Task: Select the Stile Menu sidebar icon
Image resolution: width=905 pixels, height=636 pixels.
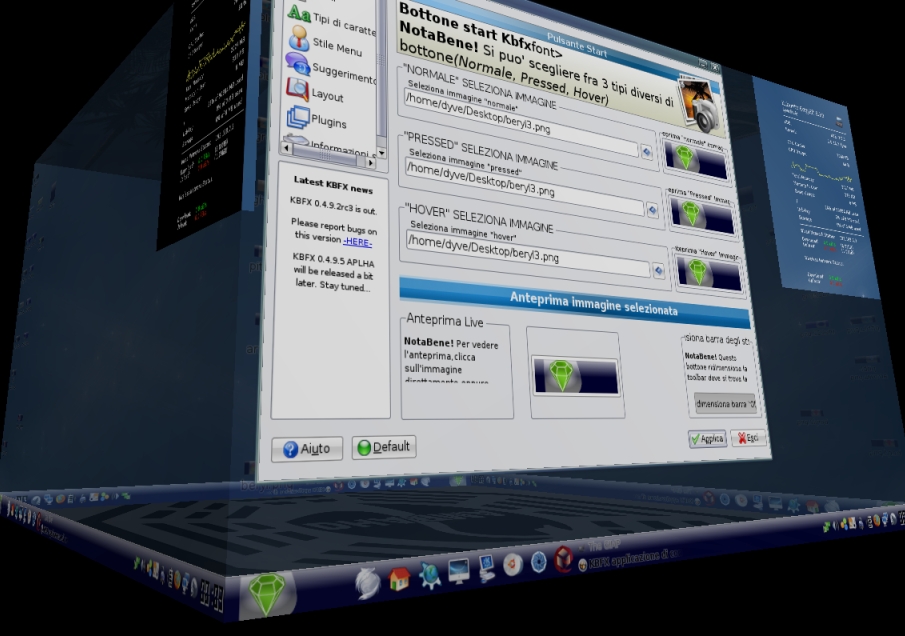Action: [299, 39]
